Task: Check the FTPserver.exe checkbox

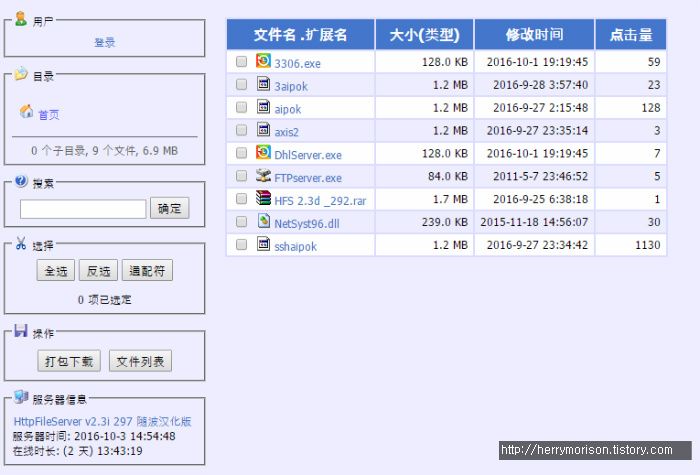Action: (x=242, y=175)
